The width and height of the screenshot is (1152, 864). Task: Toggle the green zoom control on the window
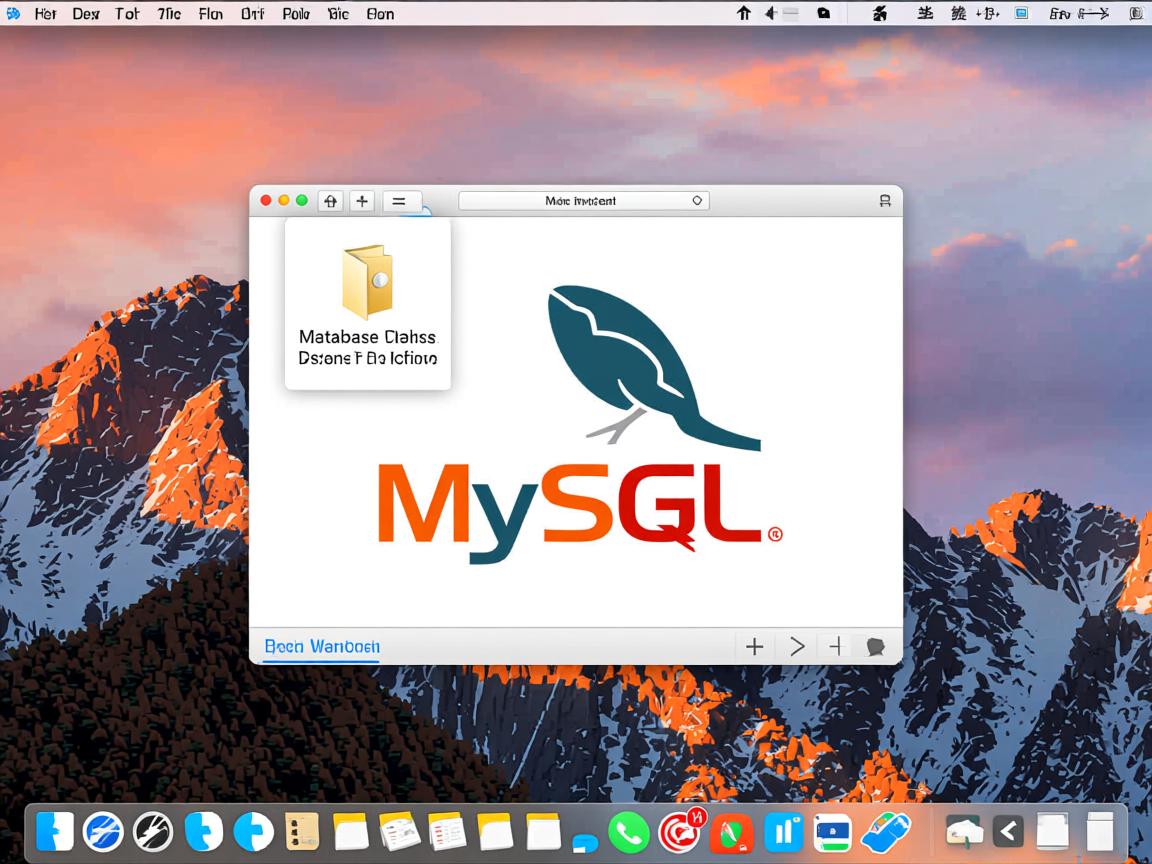(x=302, y=200)
